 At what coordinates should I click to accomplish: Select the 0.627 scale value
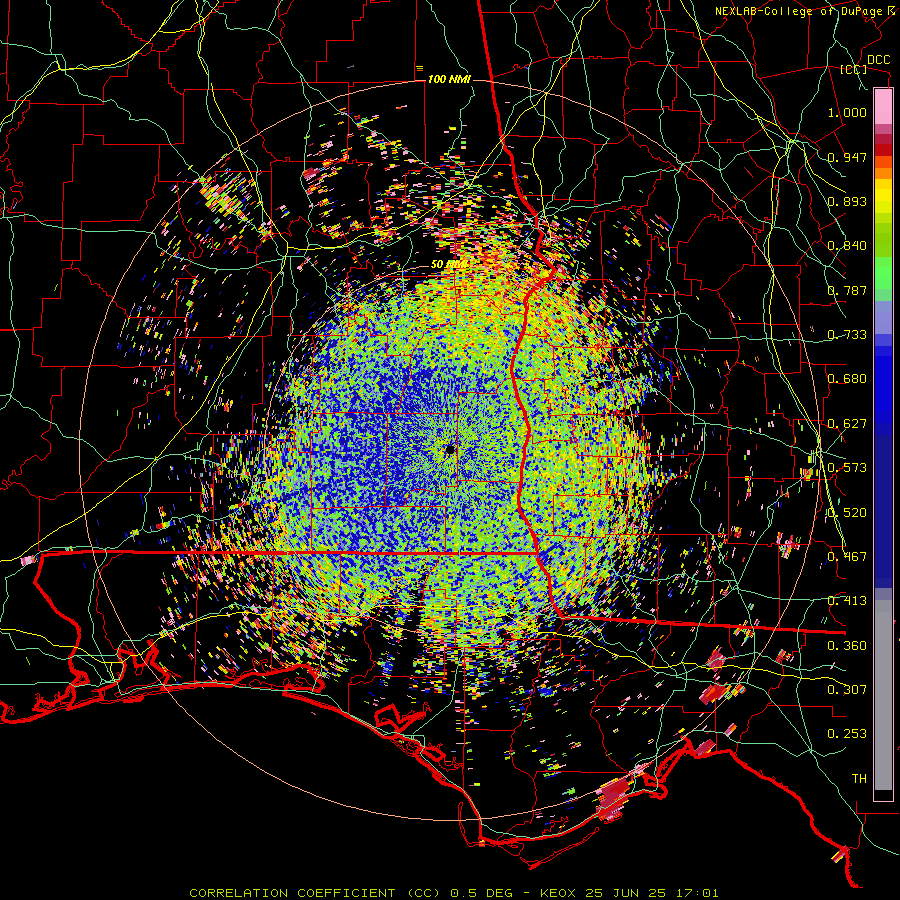coord(847,424)
